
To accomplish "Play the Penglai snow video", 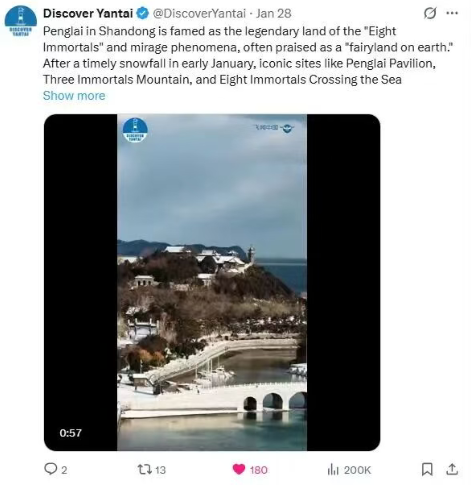I will [x=212, y=282].
